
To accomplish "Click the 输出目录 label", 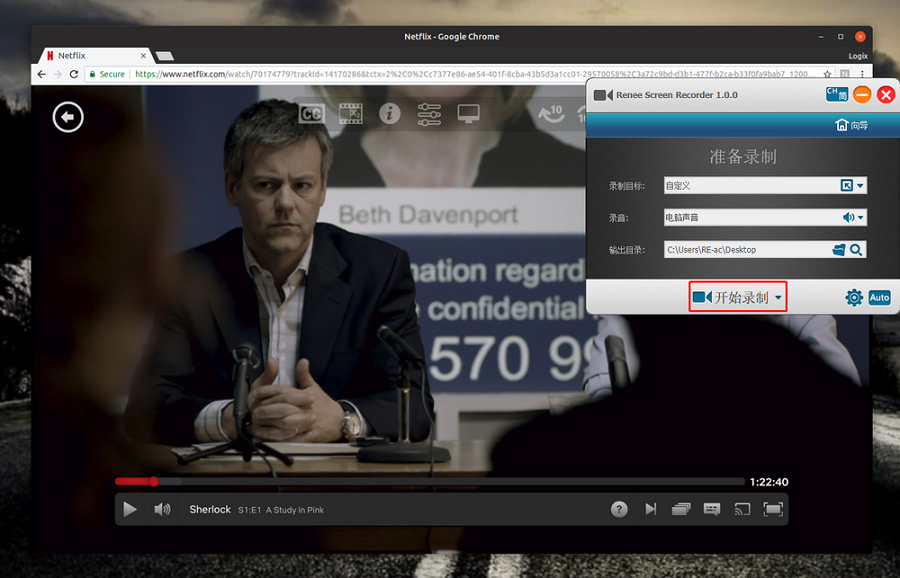I will point(627,250).
